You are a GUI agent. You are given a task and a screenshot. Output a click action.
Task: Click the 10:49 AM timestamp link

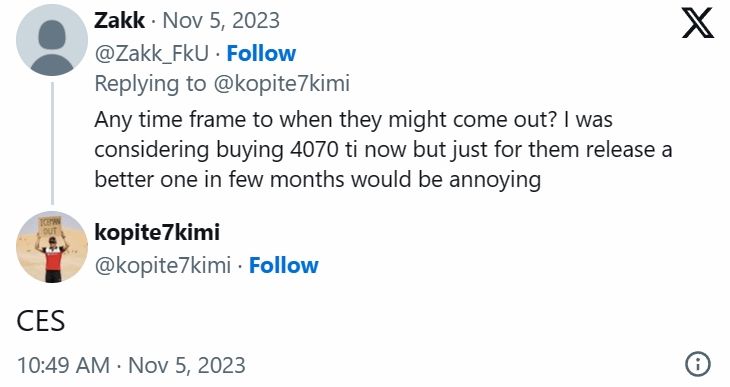(64, 365)
